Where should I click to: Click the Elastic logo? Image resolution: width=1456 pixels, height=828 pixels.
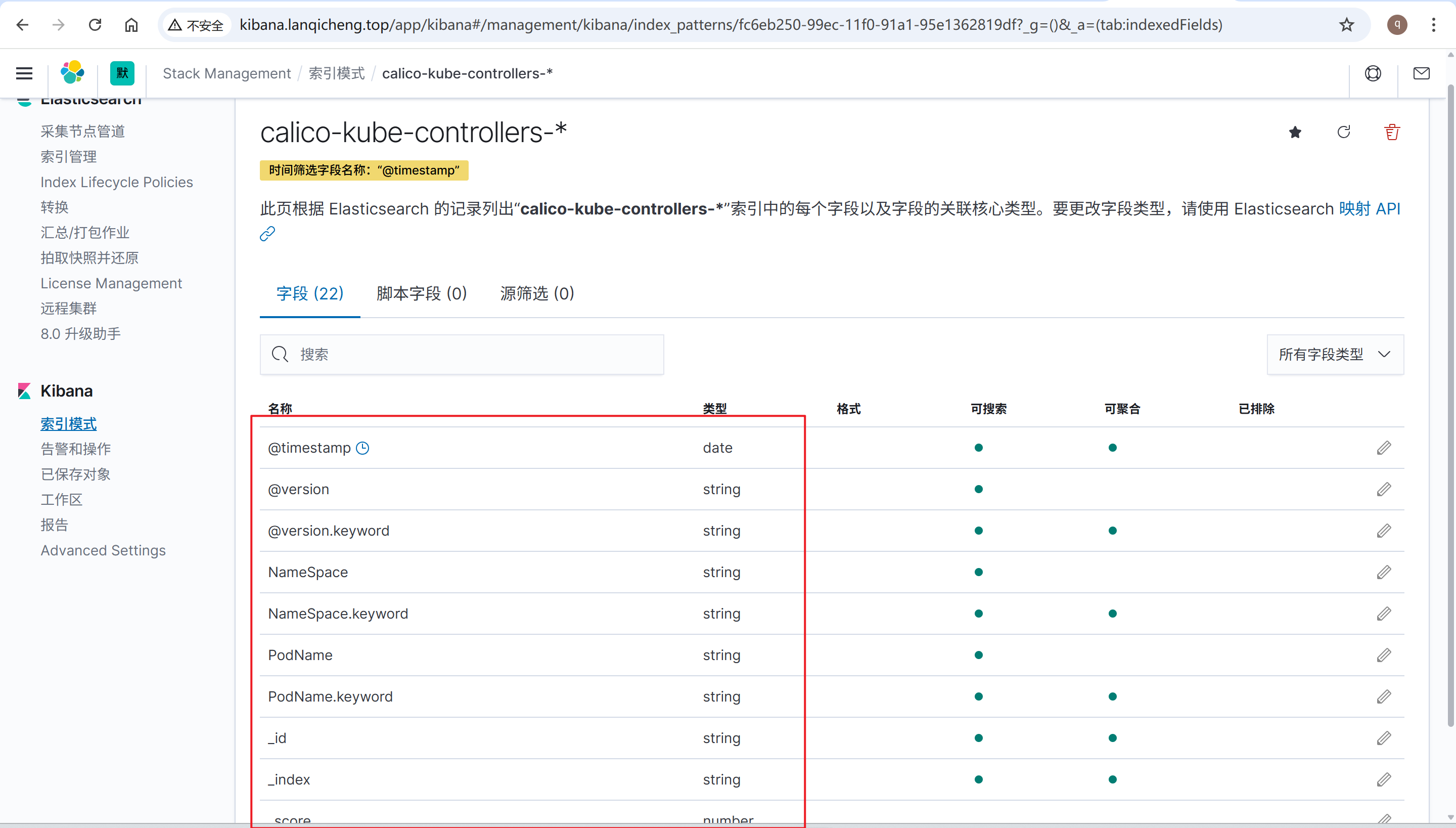(73, 73)
